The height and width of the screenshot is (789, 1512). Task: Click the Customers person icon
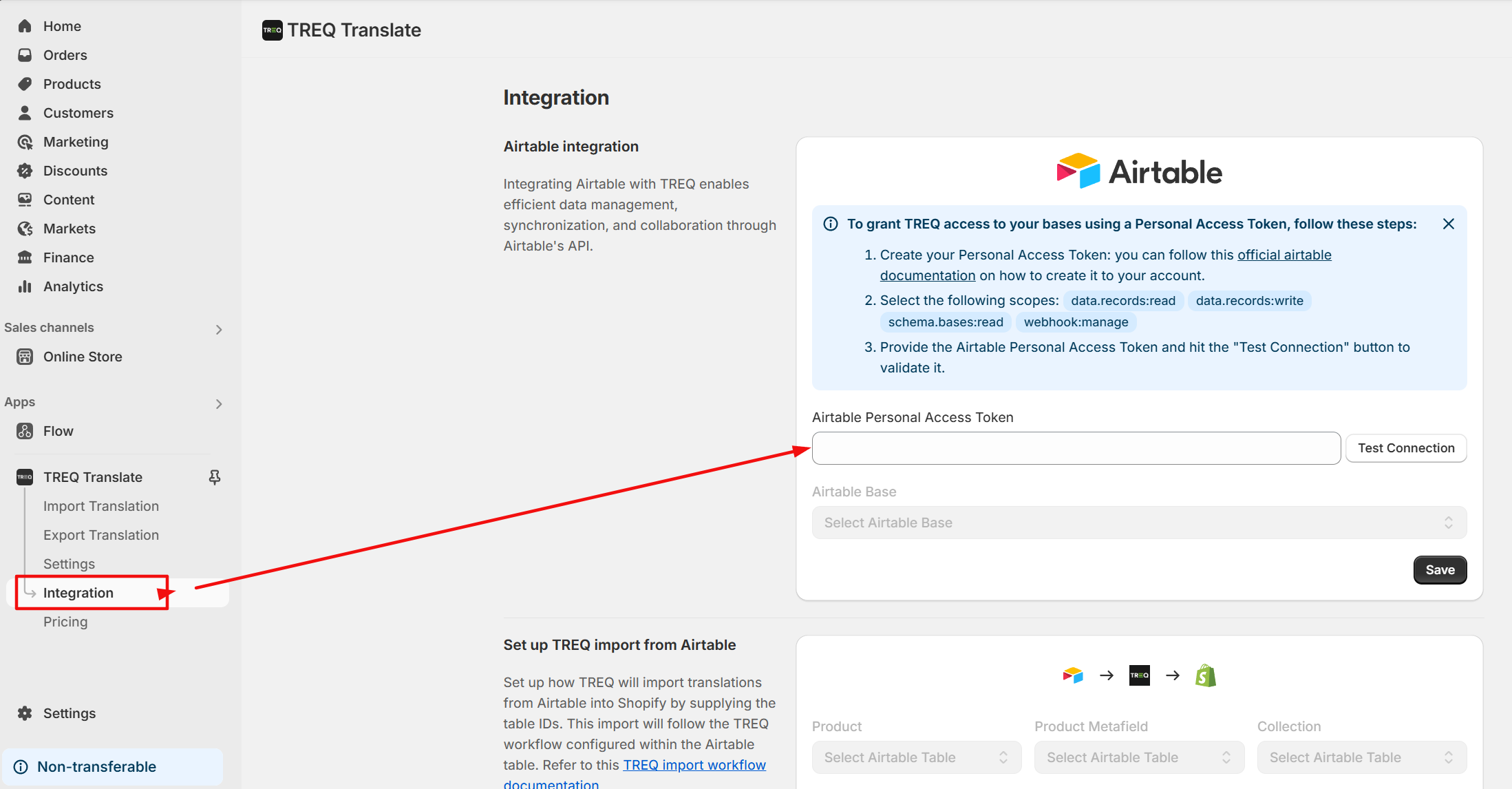[x=25, y=113]
